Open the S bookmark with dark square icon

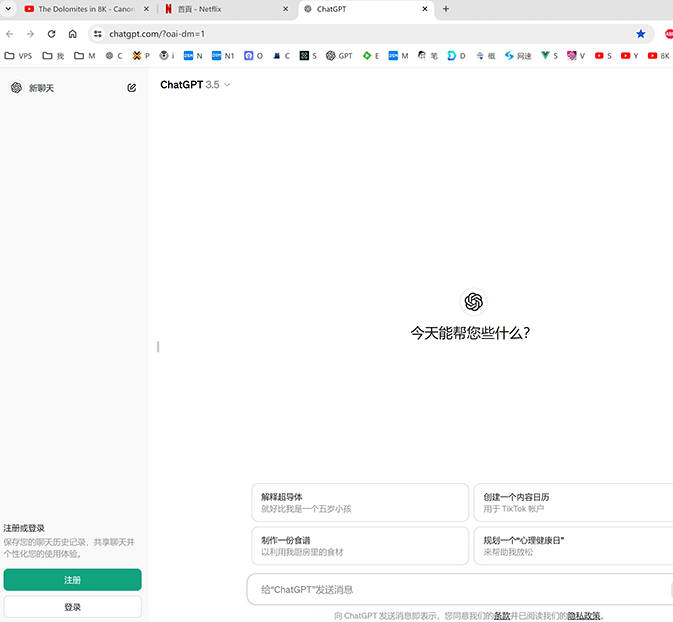[308, 56]
